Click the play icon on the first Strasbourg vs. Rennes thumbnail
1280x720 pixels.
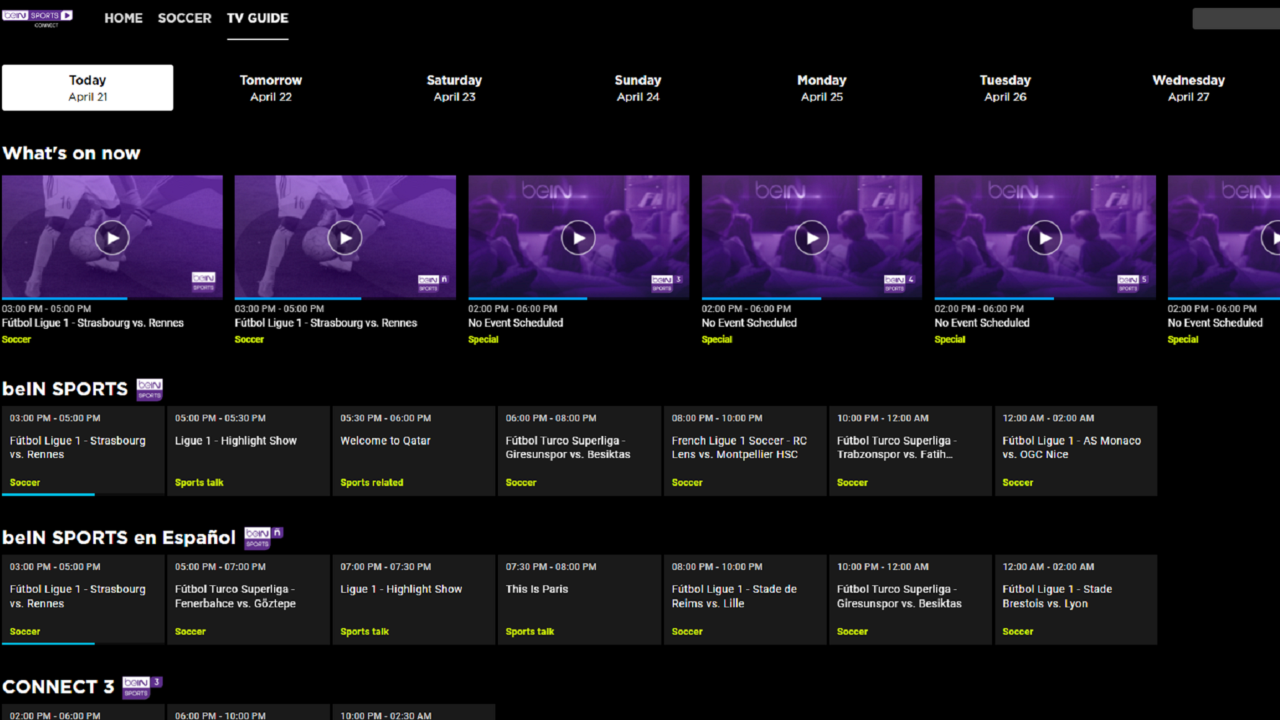(x=112, y=237)
